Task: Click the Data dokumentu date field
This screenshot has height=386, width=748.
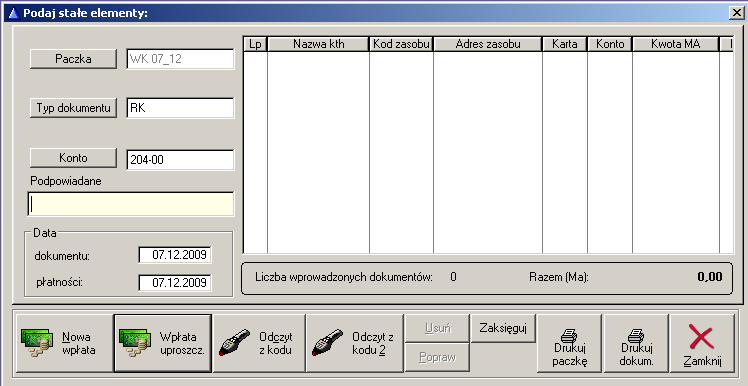Action: tap(175, 255)
